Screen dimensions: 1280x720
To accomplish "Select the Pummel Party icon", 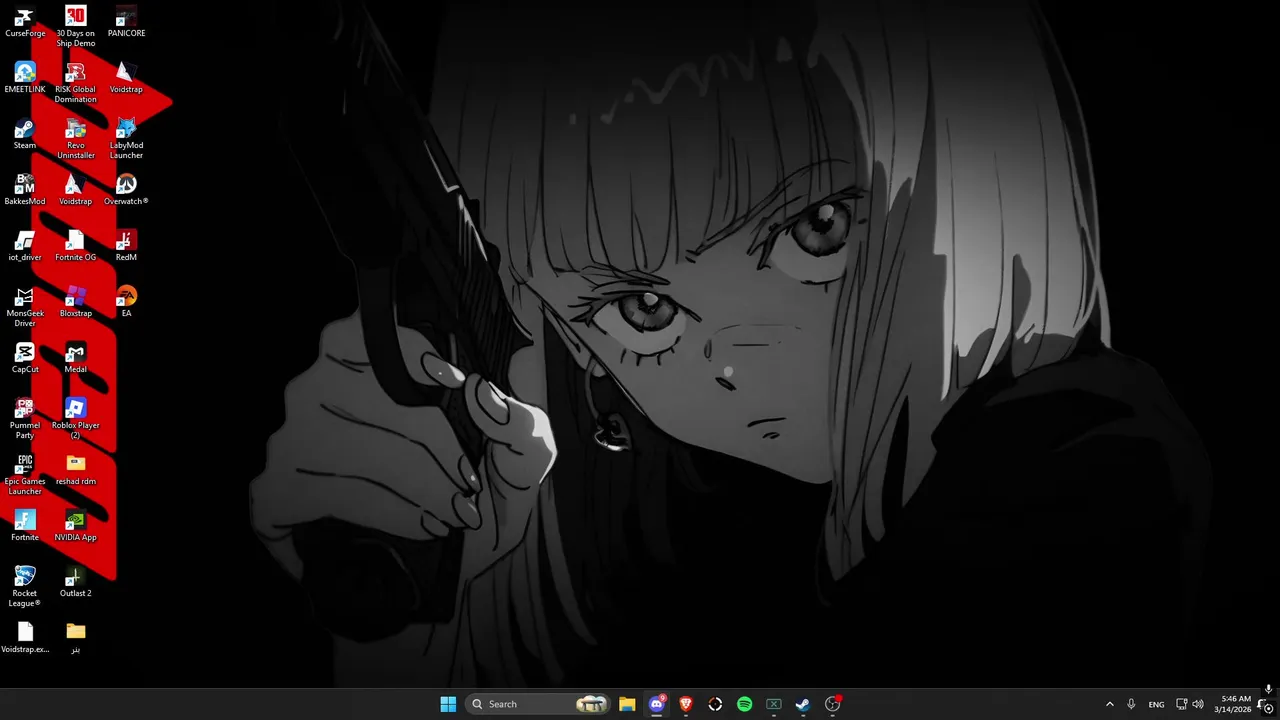I will [25, 419].
